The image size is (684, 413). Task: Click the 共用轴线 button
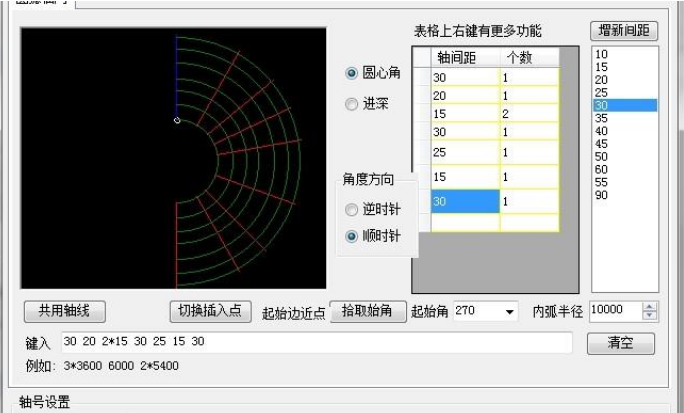(65, 311)
